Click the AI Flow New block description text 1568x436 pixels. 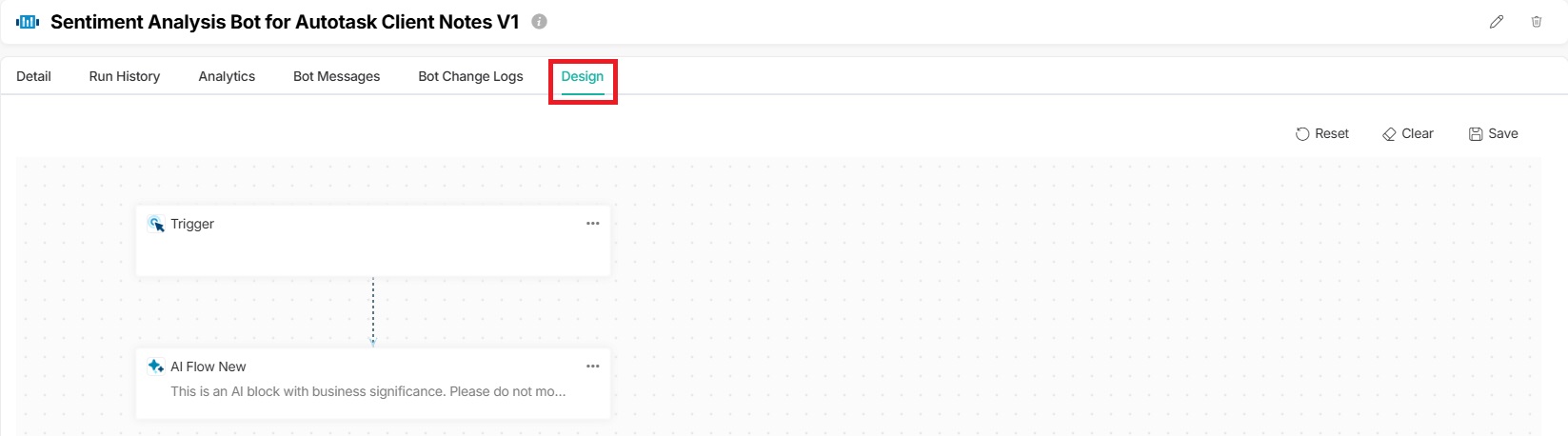[x=367, y=391]
